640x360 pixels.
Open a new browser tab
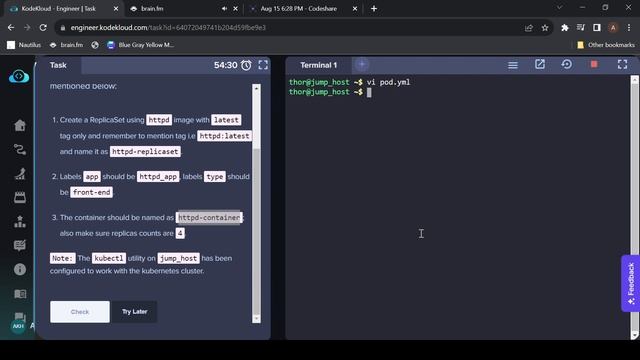click(374, 9)
